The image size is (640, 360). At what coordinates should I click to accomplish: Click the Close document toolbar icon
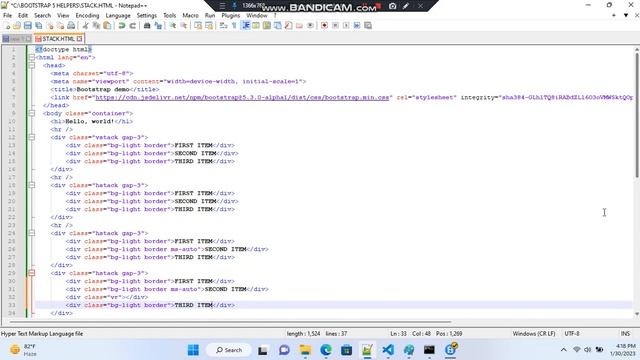coord(50,25)
